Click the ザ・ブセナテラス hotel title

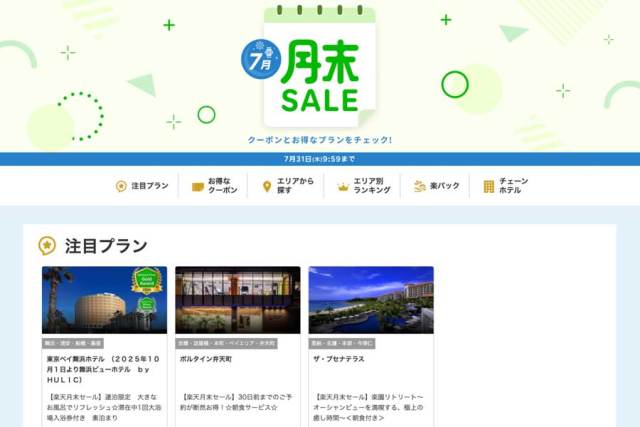click(338, 359)
